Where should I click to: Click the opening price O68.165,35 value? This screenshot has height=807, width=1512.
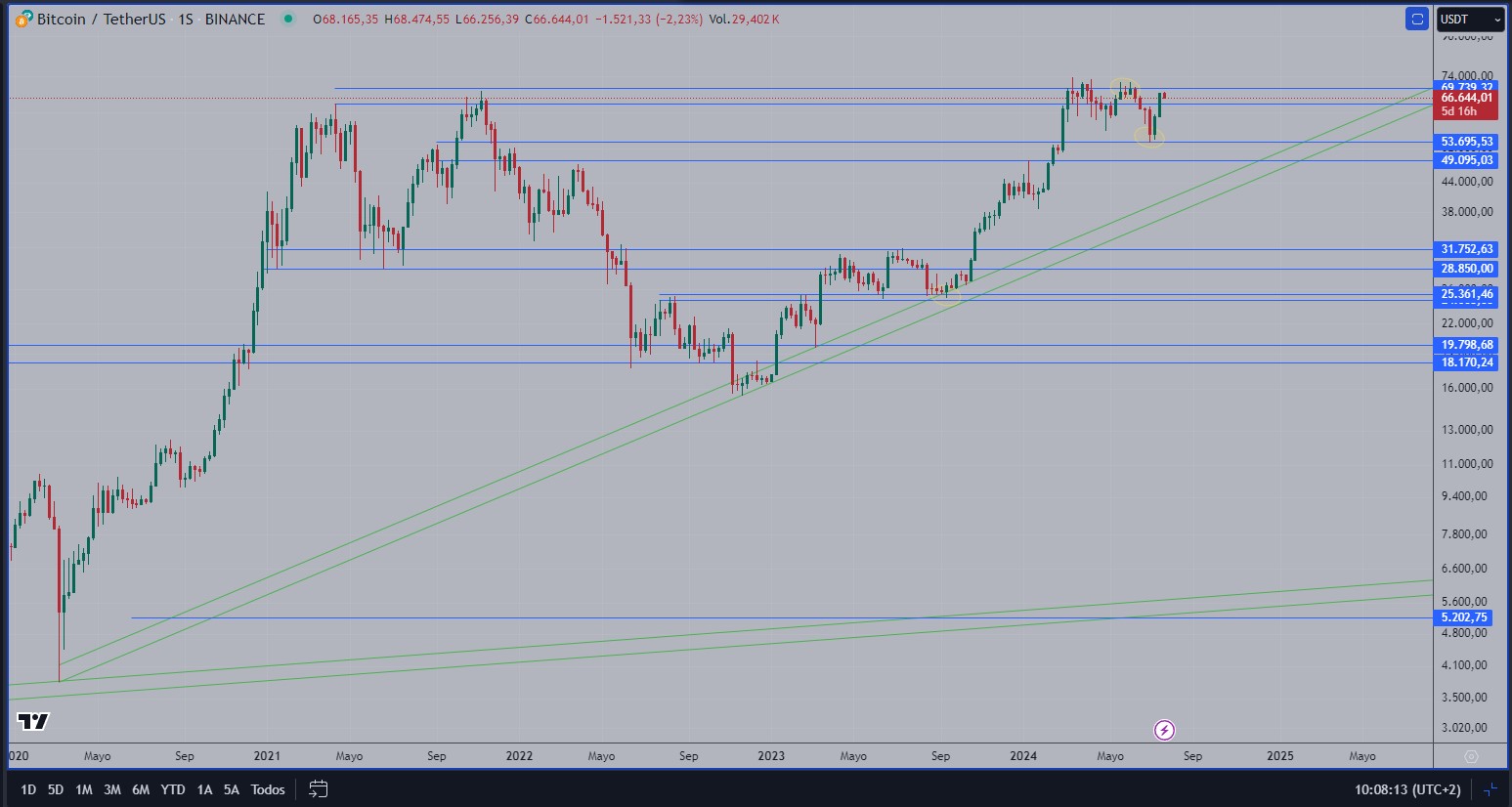pos(347,19)
